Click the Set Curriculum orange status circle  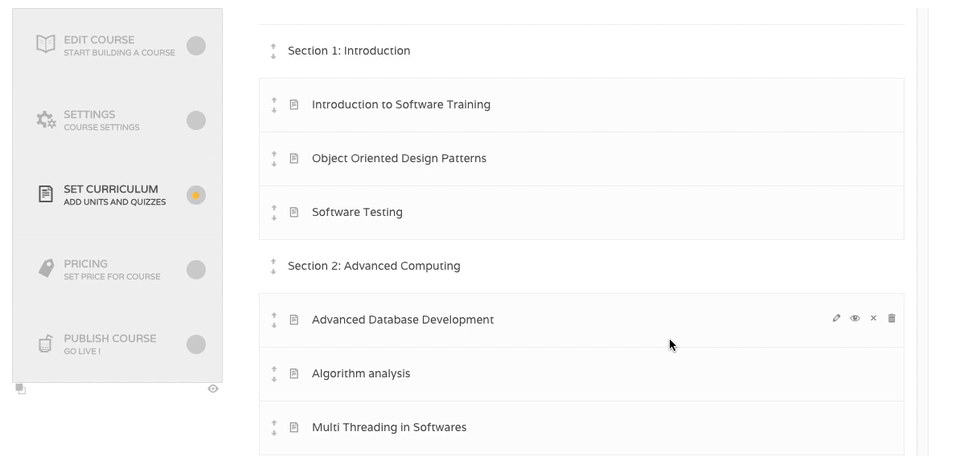196,195
